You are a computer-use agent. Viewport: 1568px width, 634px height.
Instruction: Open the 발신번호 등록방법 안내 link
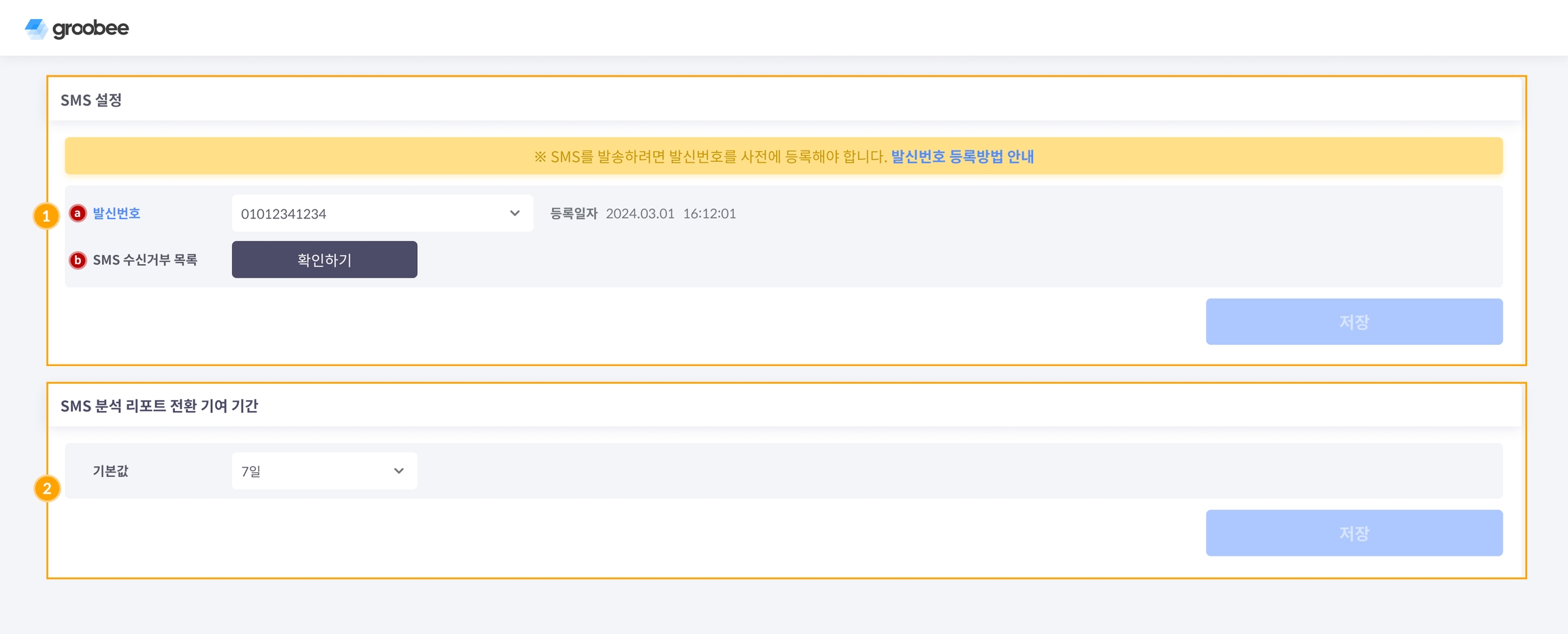(962, 156)
